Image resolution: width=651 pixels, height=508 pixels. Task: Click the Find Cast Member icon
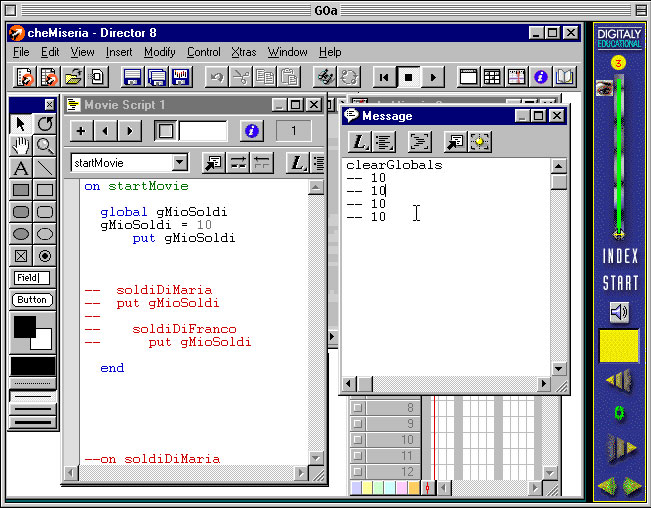(325, 77)
